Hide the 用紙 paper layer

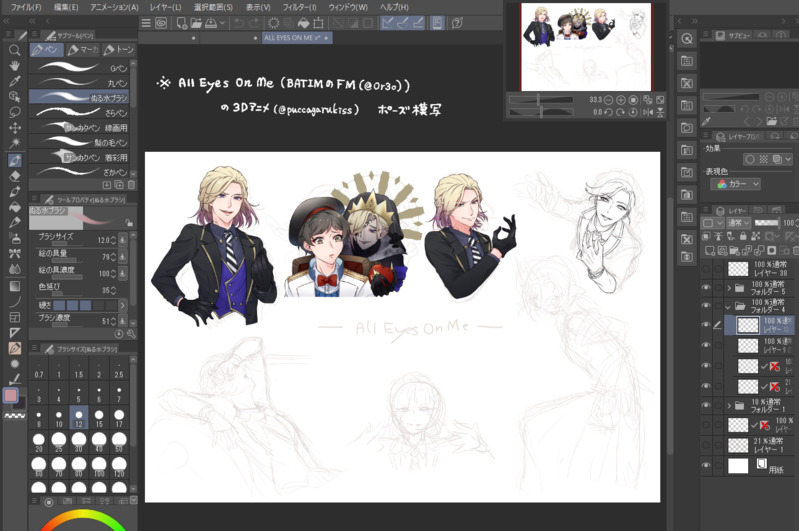point(706,465)
